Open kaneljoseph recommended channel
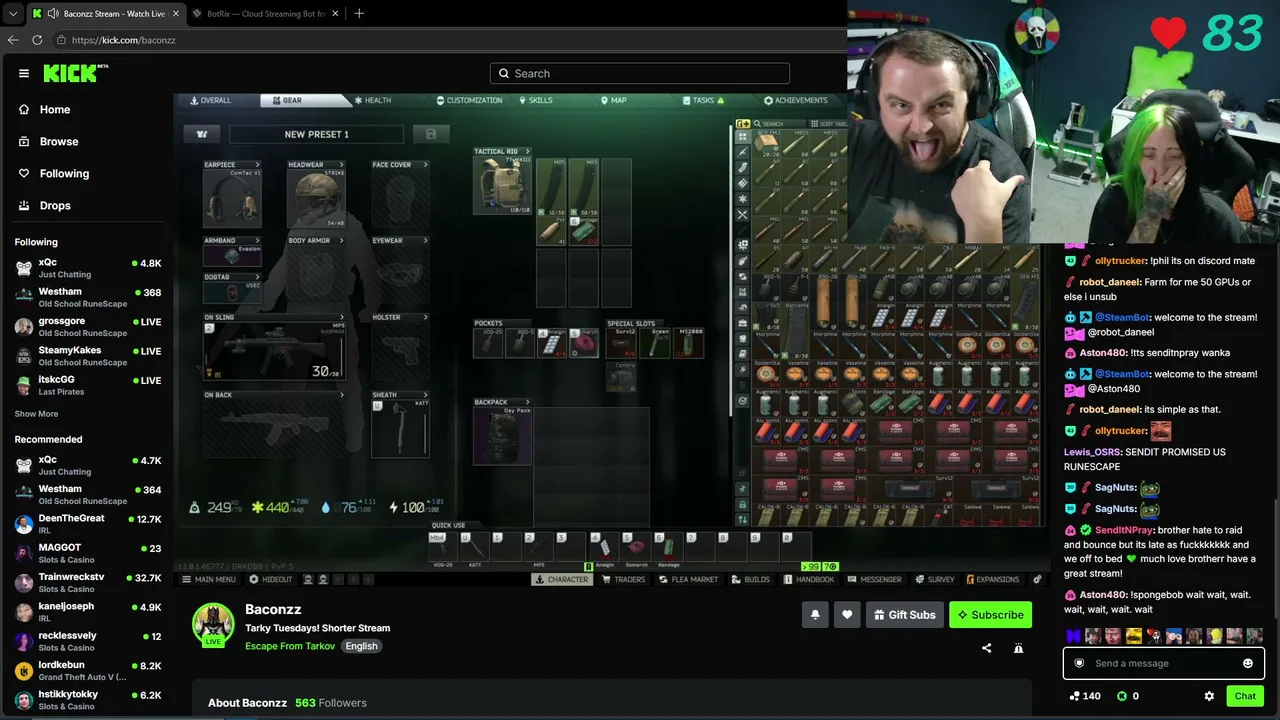 point(88,612)
